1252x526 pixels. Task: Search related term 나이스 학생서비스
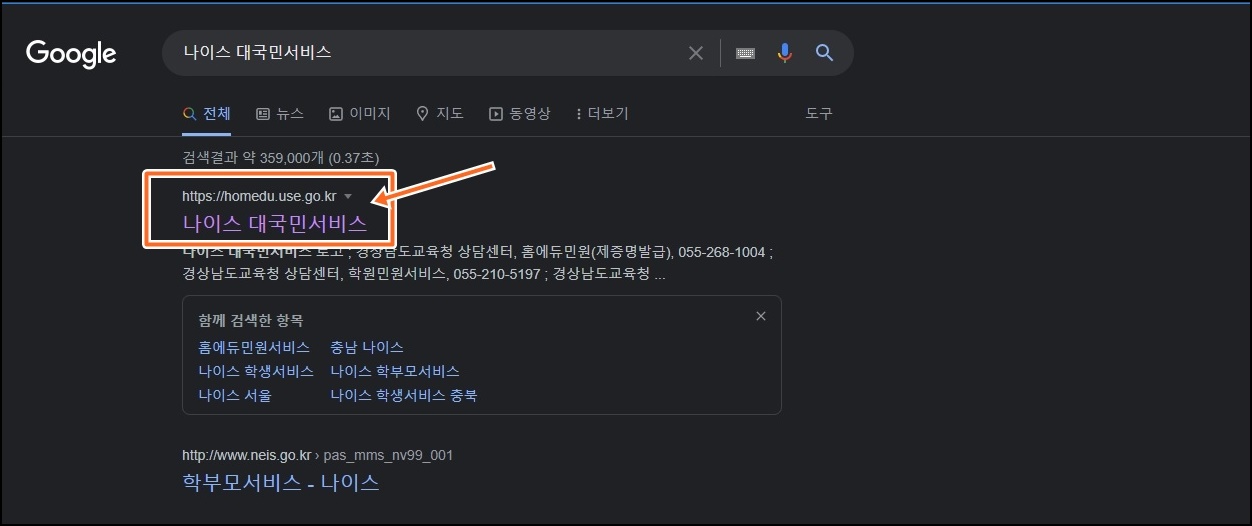pos(254,371)
